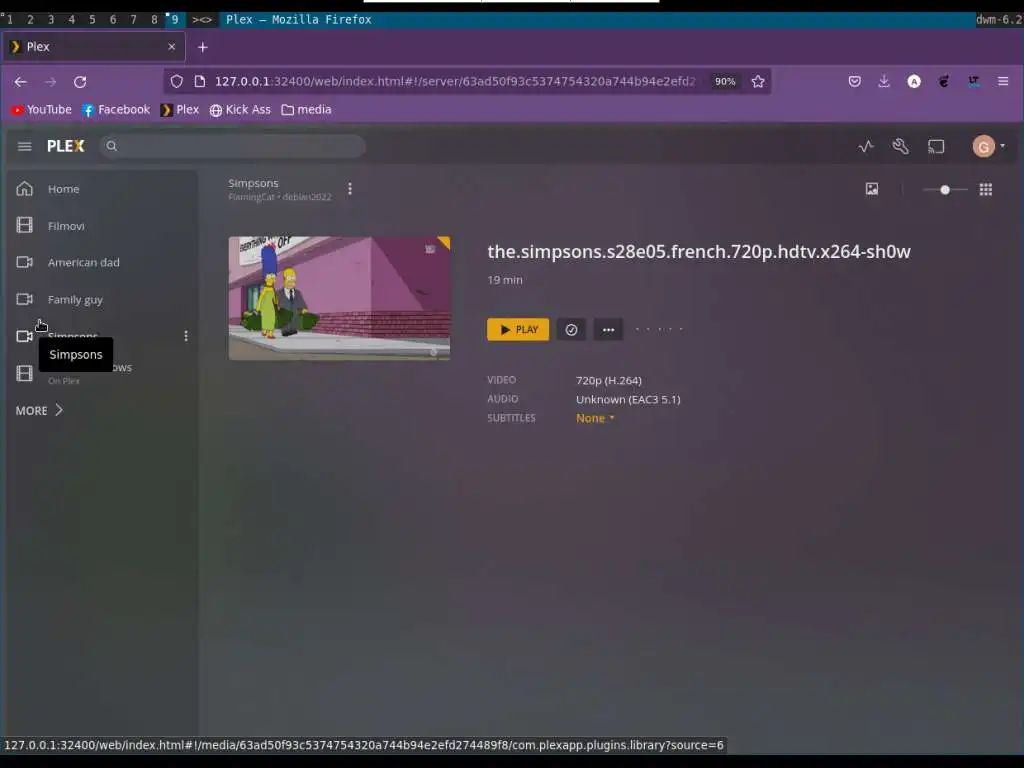Click the Unknown (EAC3 5.1) audio value

pos(628,399)
